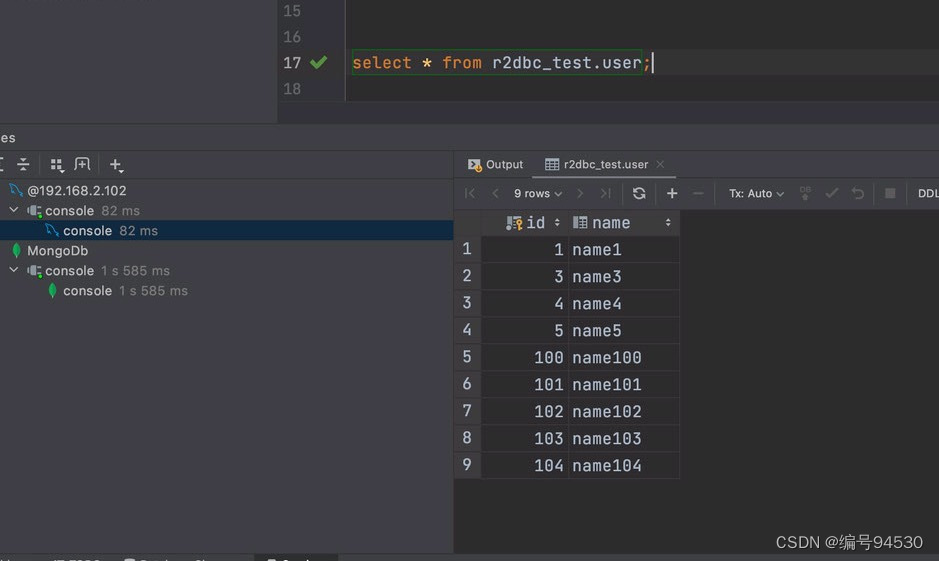Select row number 9 in the grid gutter
The width and height of the screenshot is (939, 561).
click(x=467, y=465)
